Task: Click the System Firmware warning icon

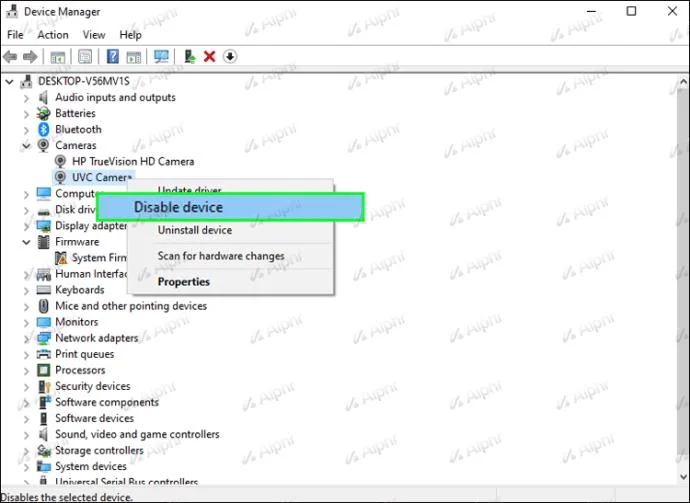Action: (x=61, y=258)
